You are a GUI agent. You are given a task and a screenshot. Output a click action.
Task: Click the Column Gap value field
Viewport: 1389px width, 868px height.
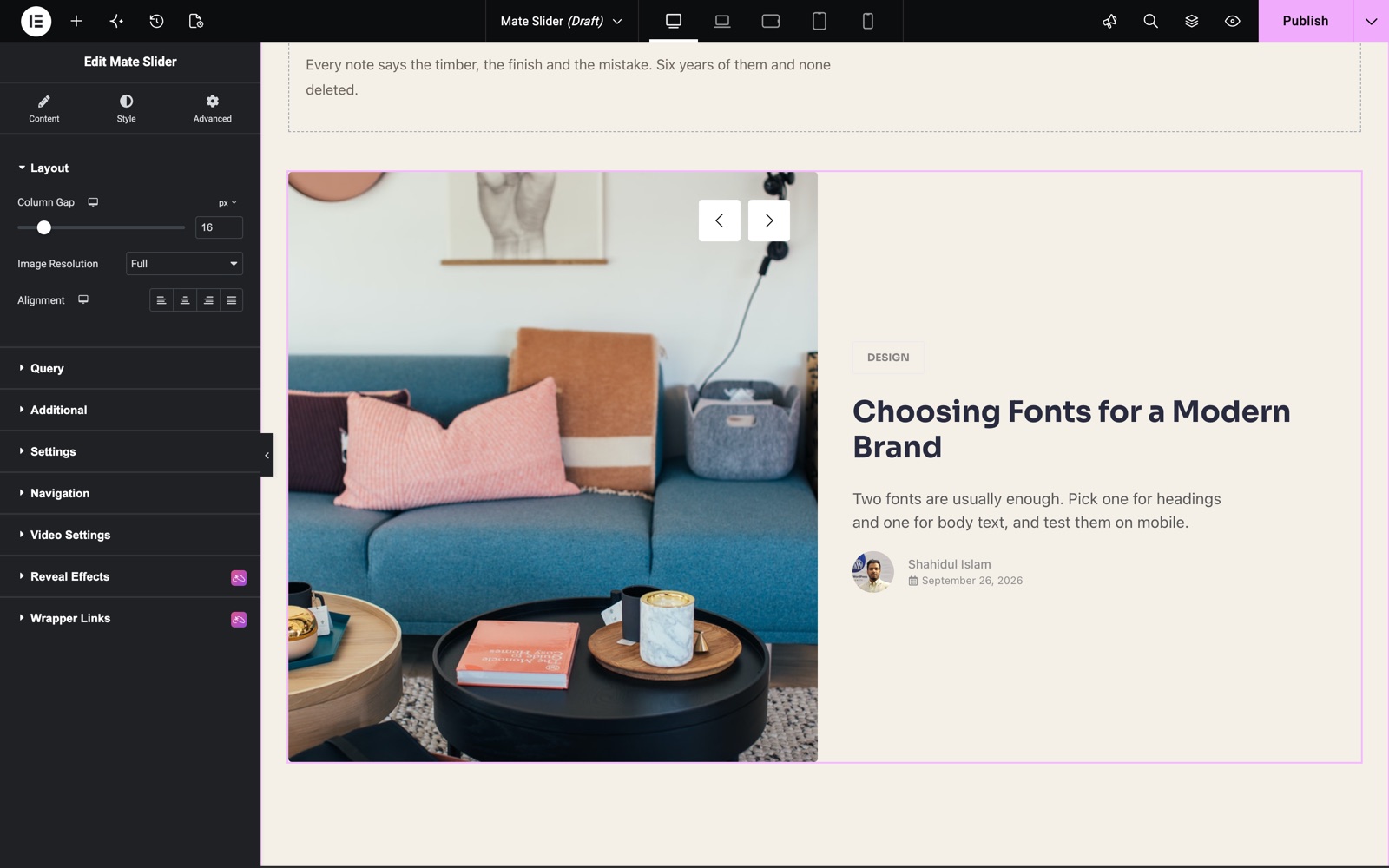(x=219, y=227)
